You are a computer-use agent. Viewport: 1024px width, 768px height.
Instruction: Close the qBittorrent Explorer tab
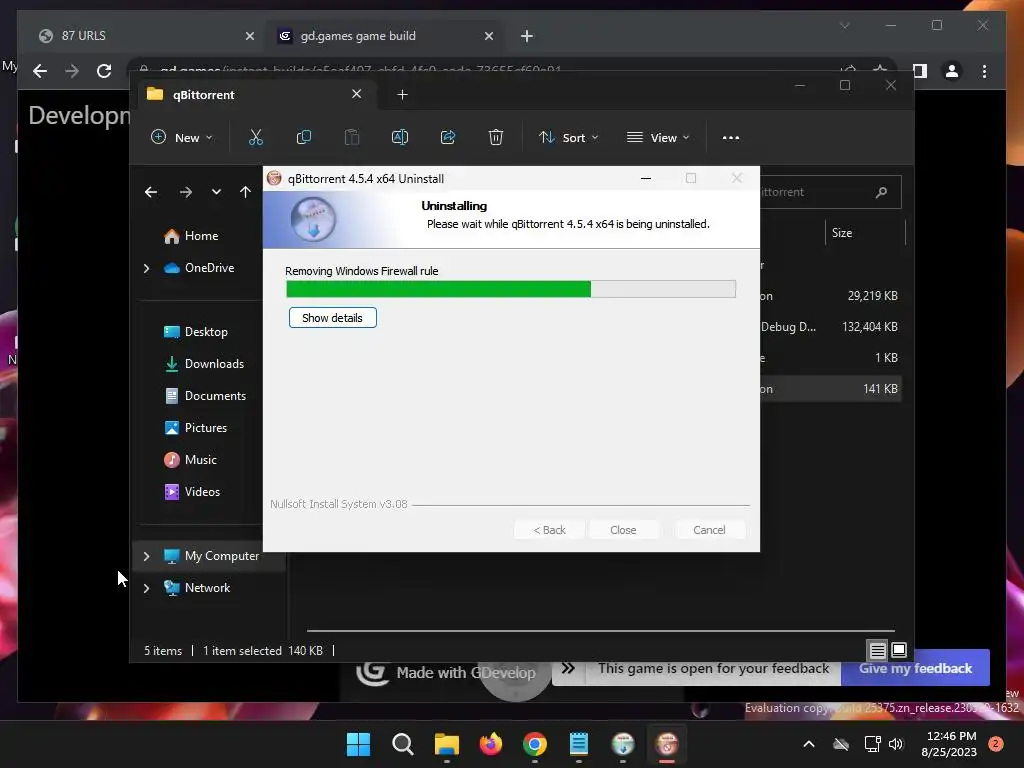357,94
